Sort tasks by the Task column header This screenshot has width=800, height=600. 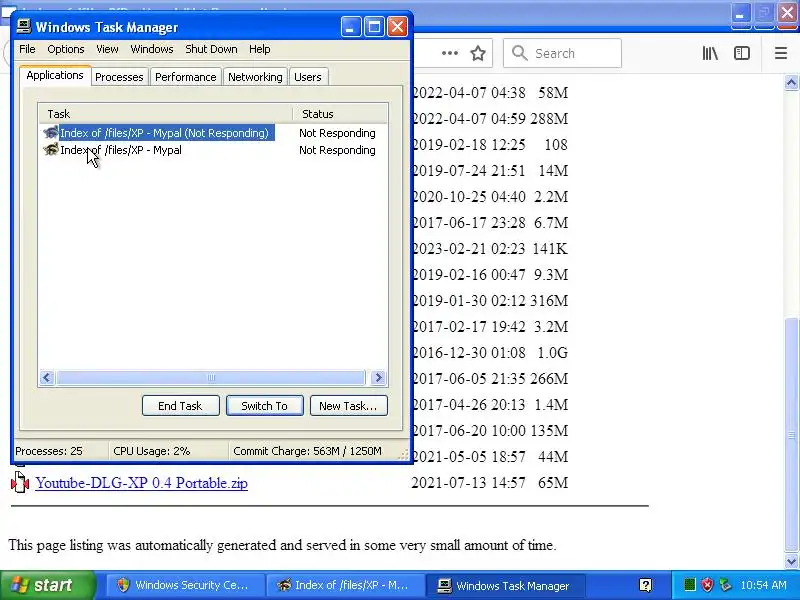165,114
